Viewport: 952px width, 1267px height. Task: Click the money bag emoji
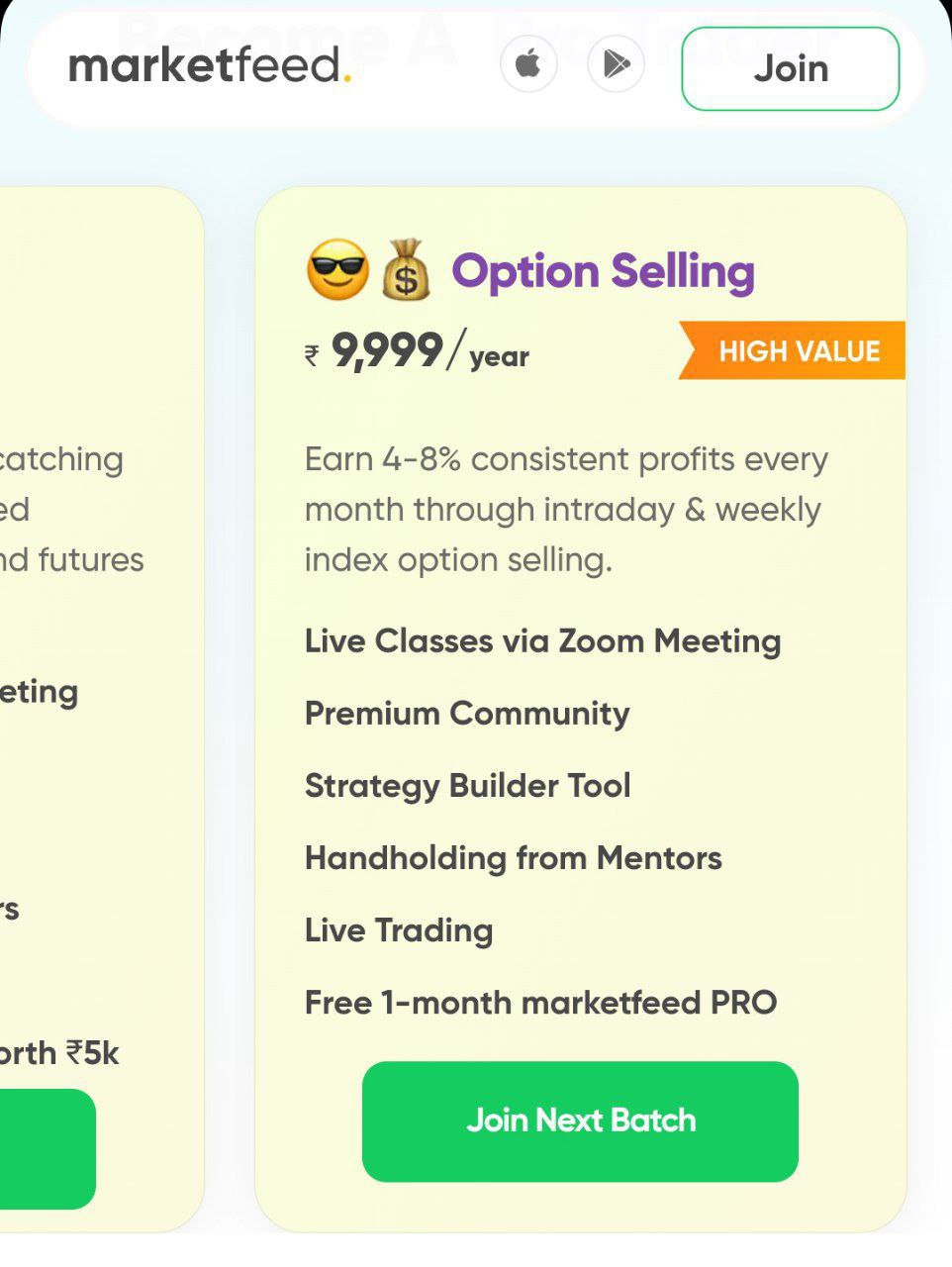tap(406, 270)
